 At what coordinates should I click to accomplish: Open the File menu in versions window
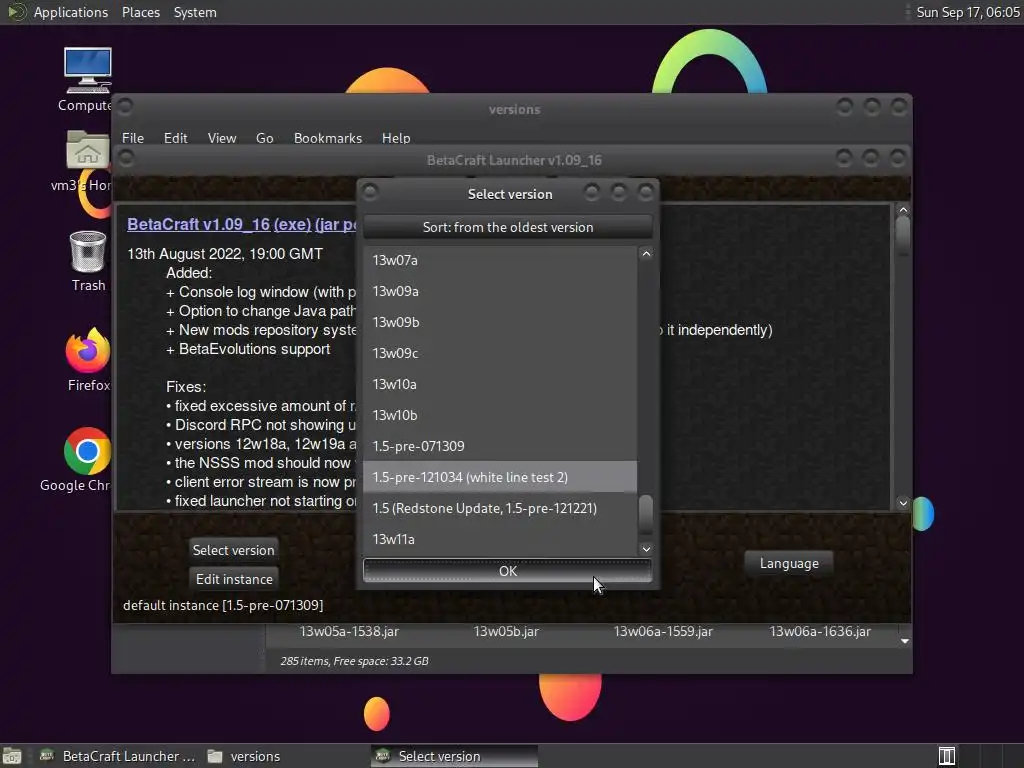[x=133, y=138]
